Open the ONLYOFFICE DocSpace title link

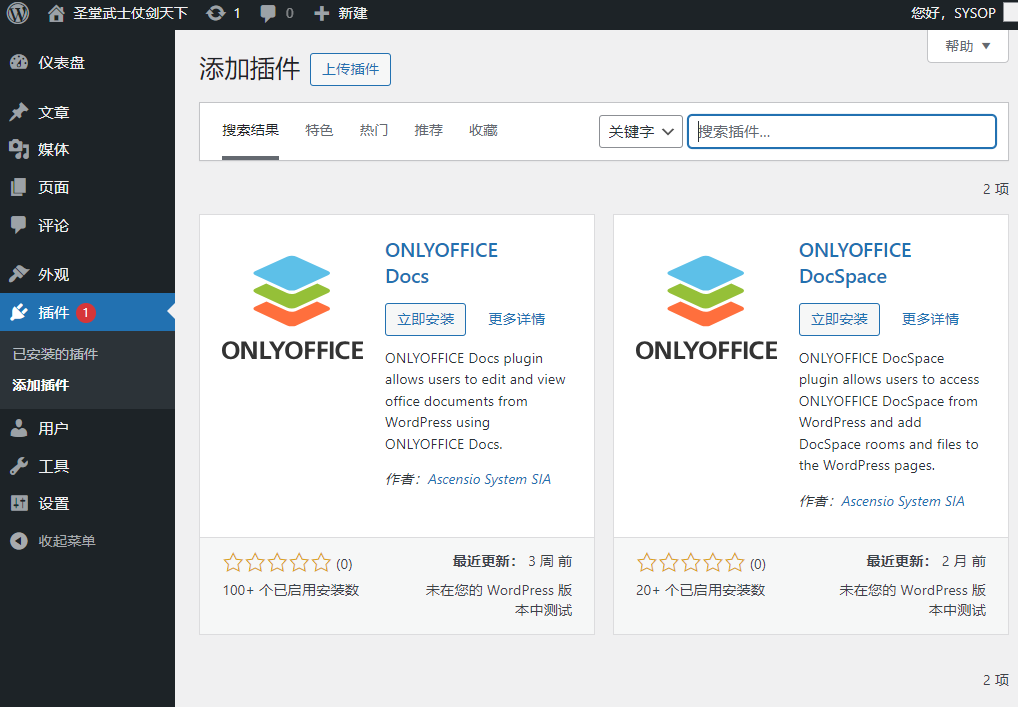[855, 263]
